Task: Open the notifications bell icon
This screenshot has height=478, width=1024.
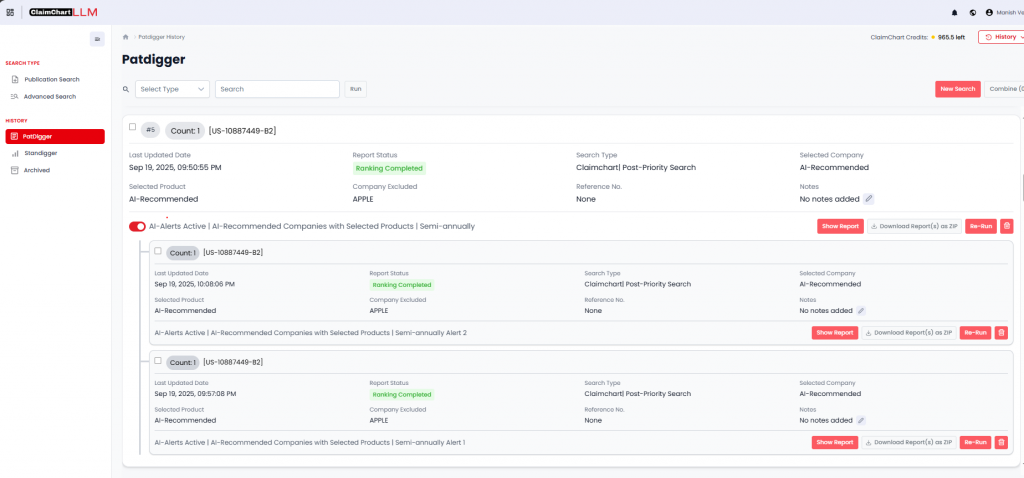Action: coord(954,12)
